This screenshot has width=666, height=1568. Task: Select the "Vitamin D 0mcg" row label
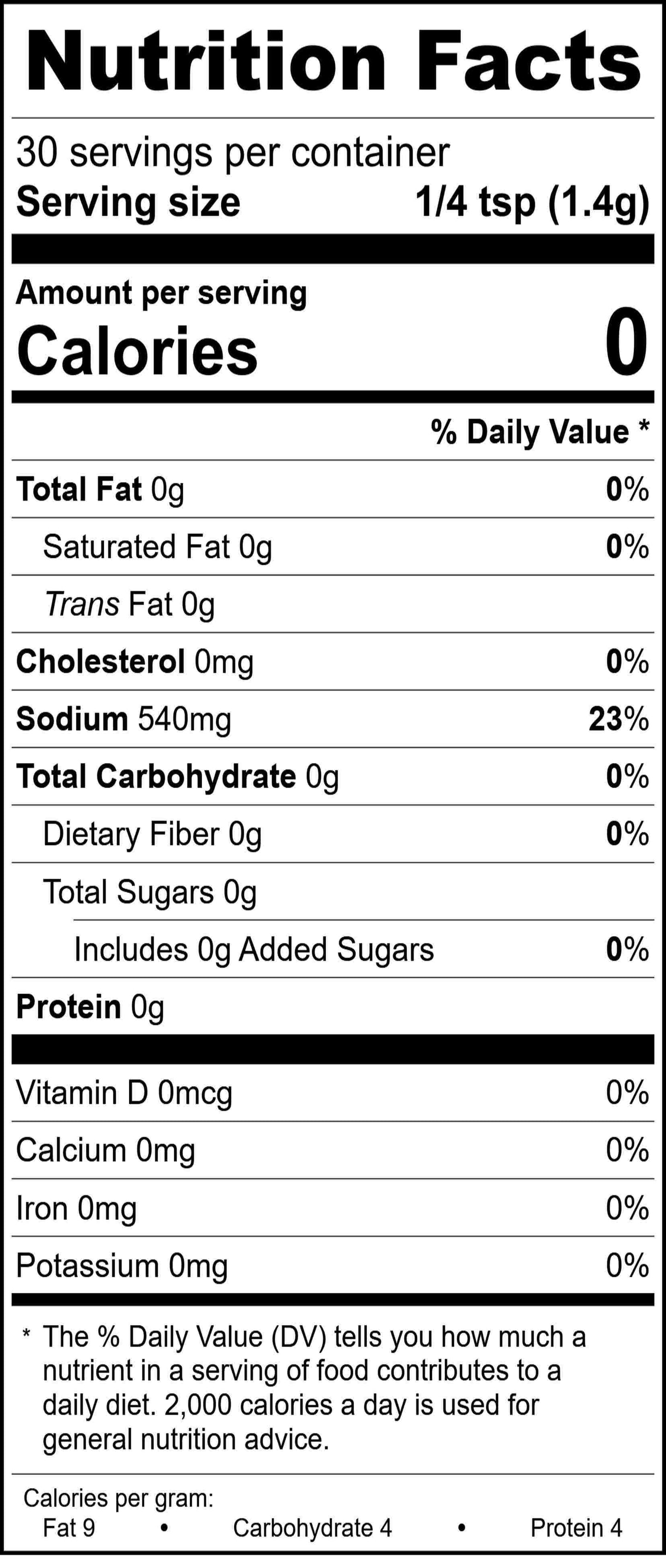pos(124,1093)
